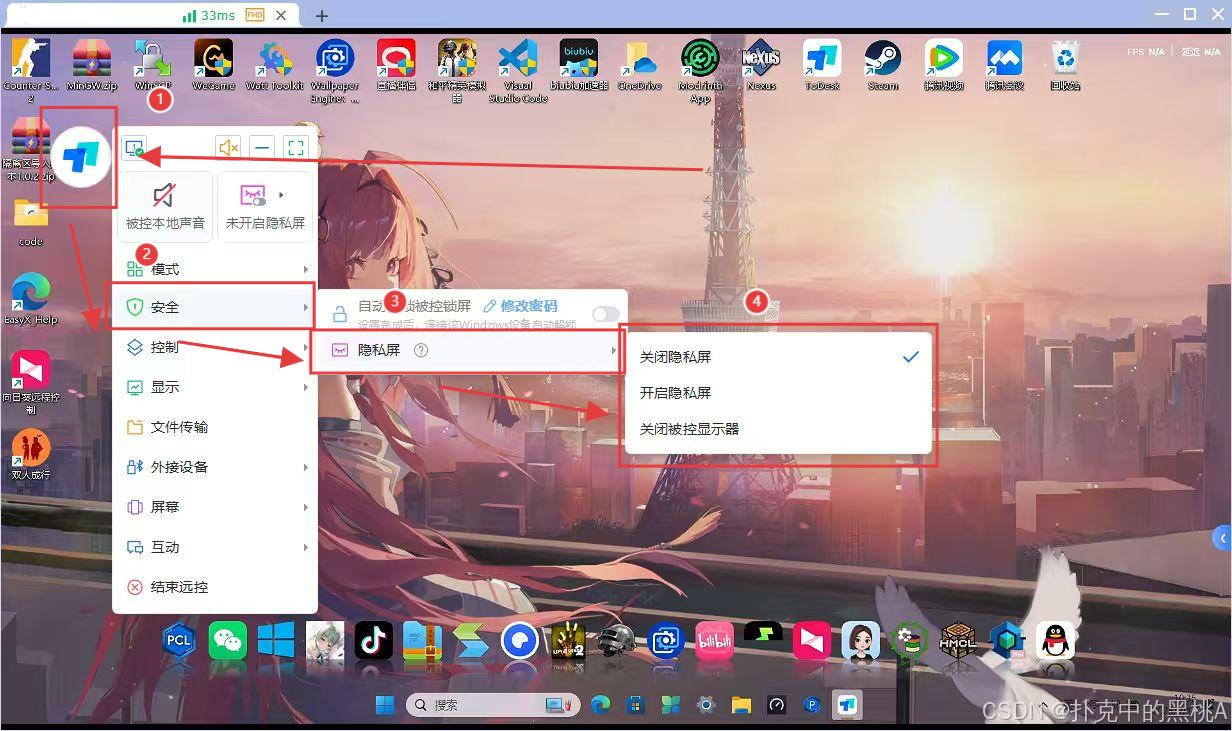The height and width of the screenshot is (731, 1232).
Task: Click the screen status icon with green check
Action: pos(134,148)
